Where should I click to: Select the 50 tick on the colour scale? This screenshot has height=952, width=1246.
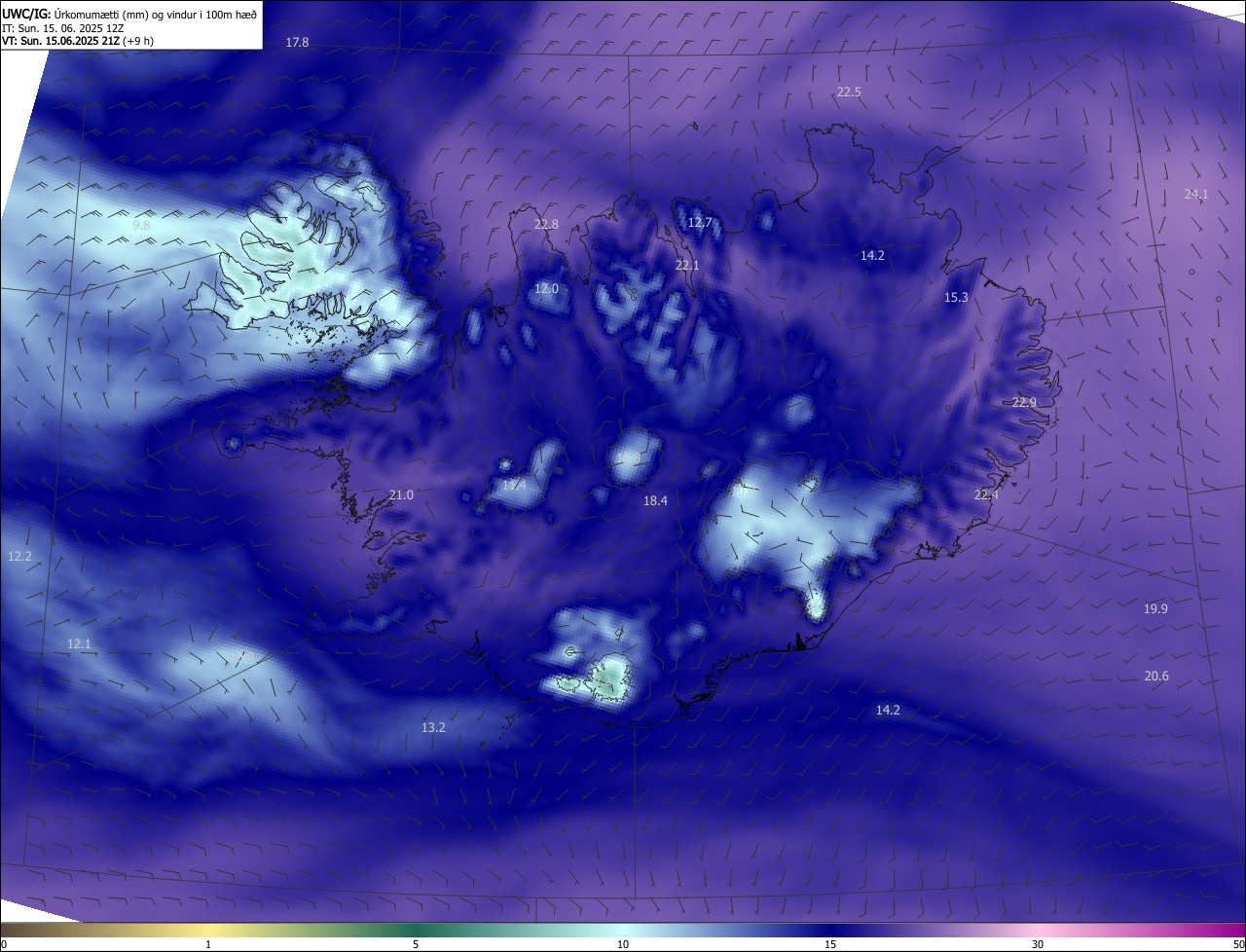(x=1238, y=944)
